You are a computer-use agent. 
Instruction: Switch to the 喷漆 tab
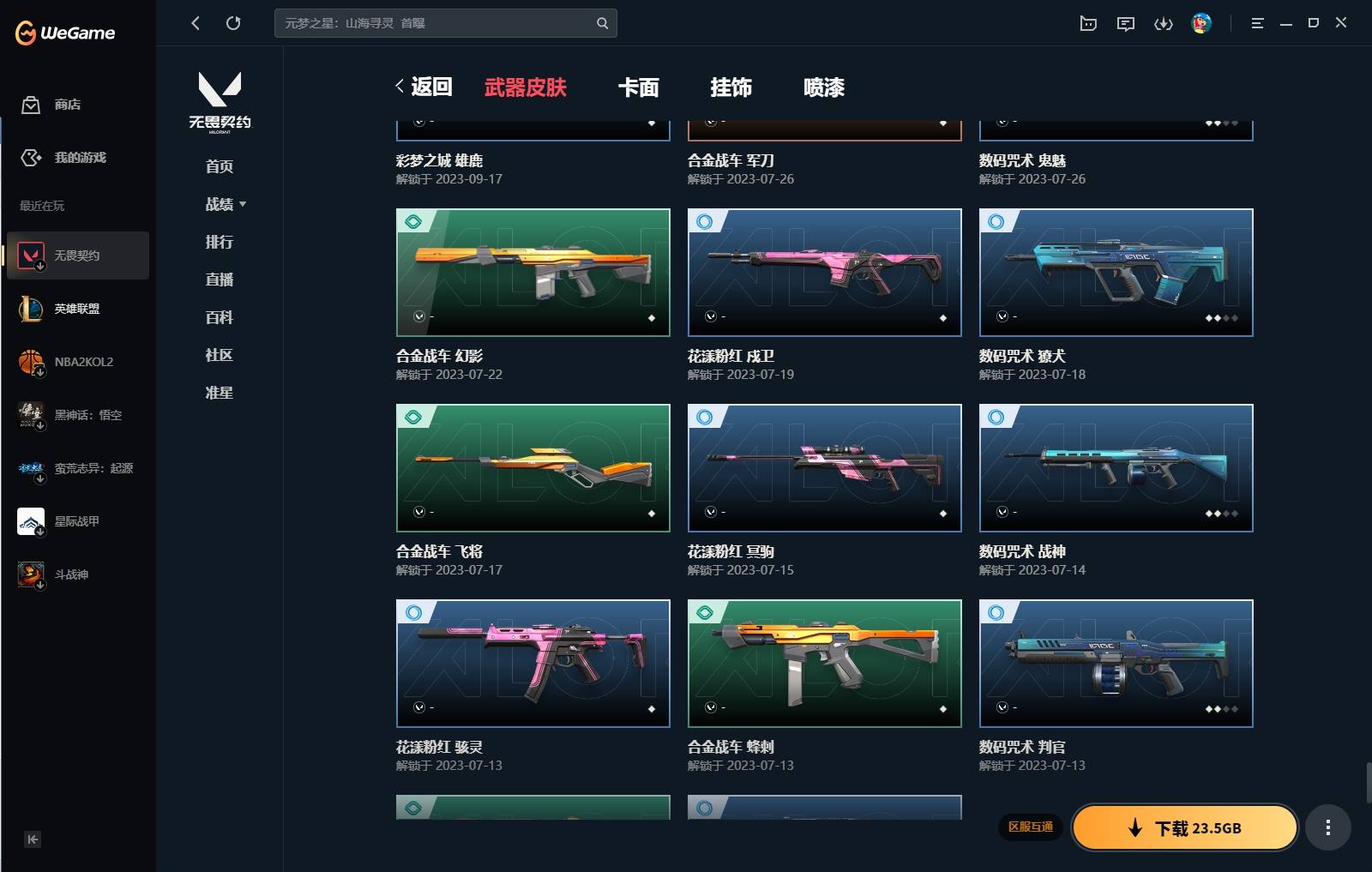pyautogui.click(x=824, y=87)
